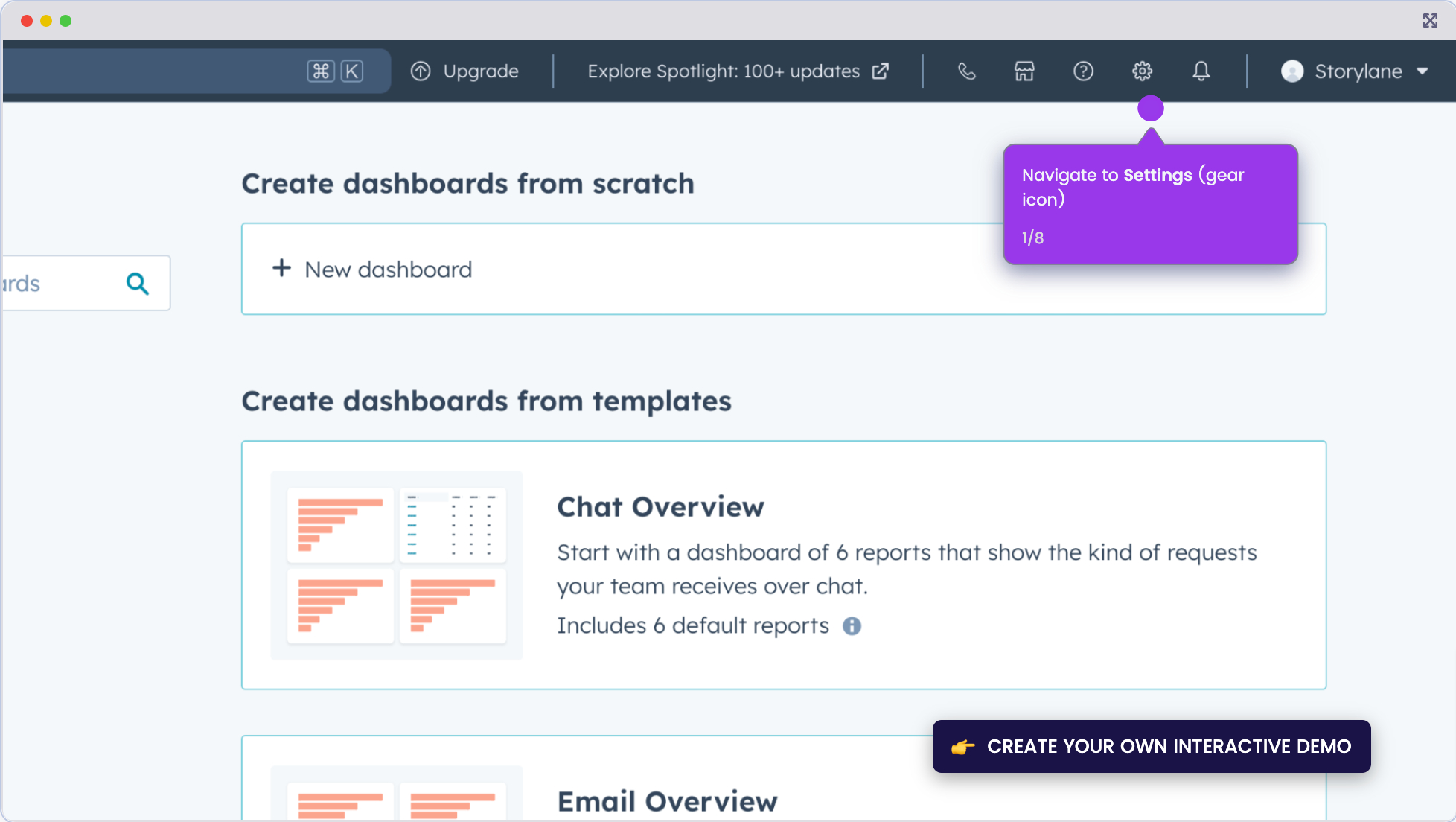Image resolution: width=1456 pixels, height=822 pixels.
Task: Click CREATE YOUR OWN INTERACTIVE DEMO
Action: [1151, 746]
